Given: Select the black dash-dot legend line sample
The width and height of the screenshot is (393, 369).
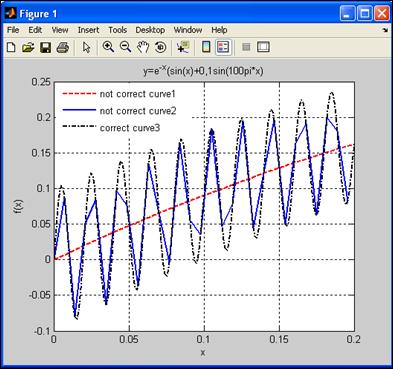Looking at the screenshot, I should (79, 127).
